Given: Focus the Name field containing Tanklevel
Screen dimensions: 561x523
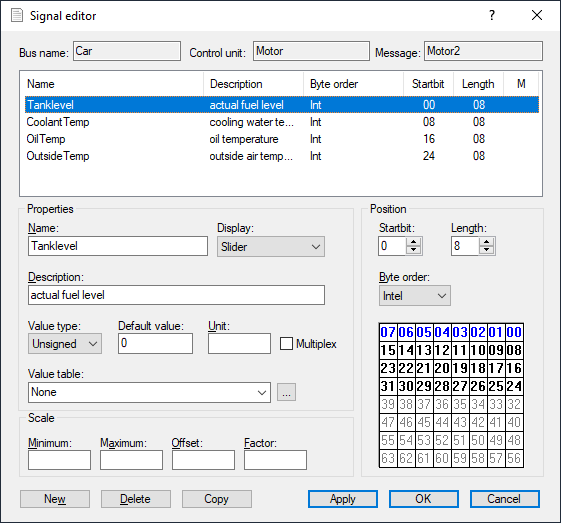Looking at the screenshot, I should [118, 246].
